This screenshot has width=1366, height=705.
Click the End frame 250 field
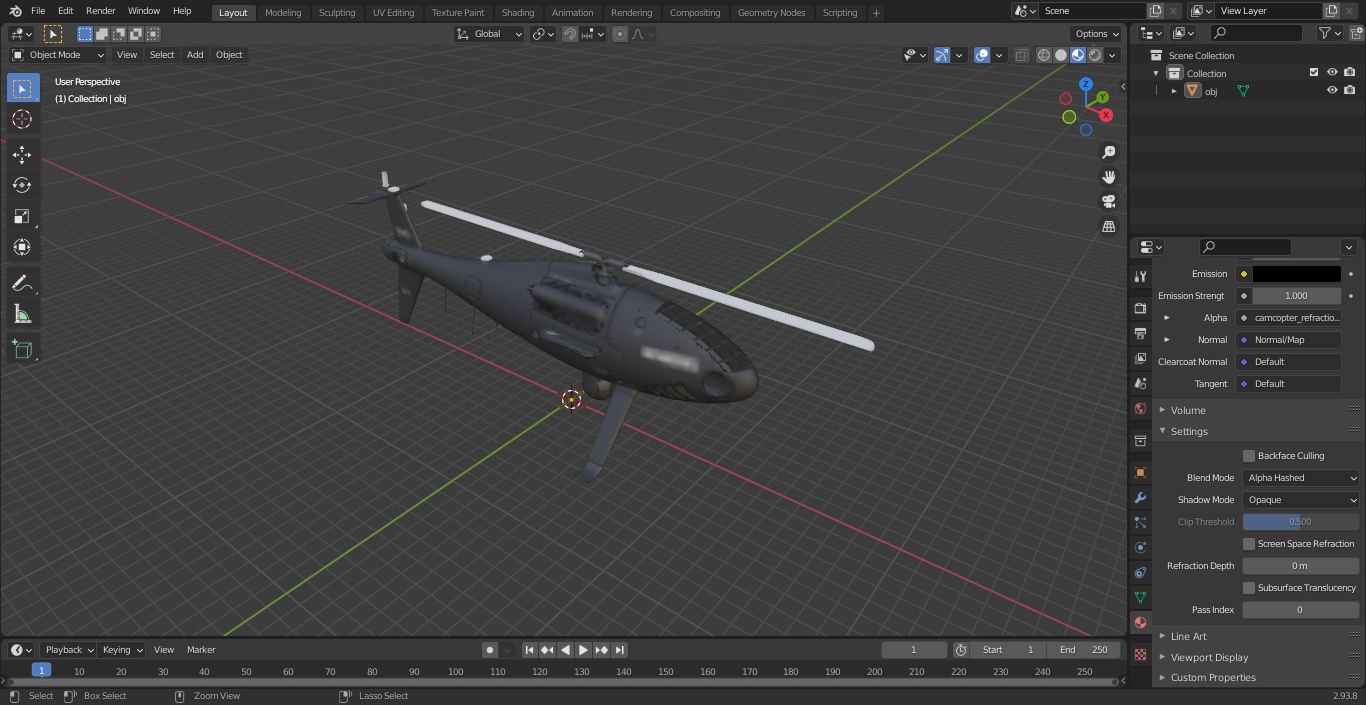click(x=1084, y=650)
